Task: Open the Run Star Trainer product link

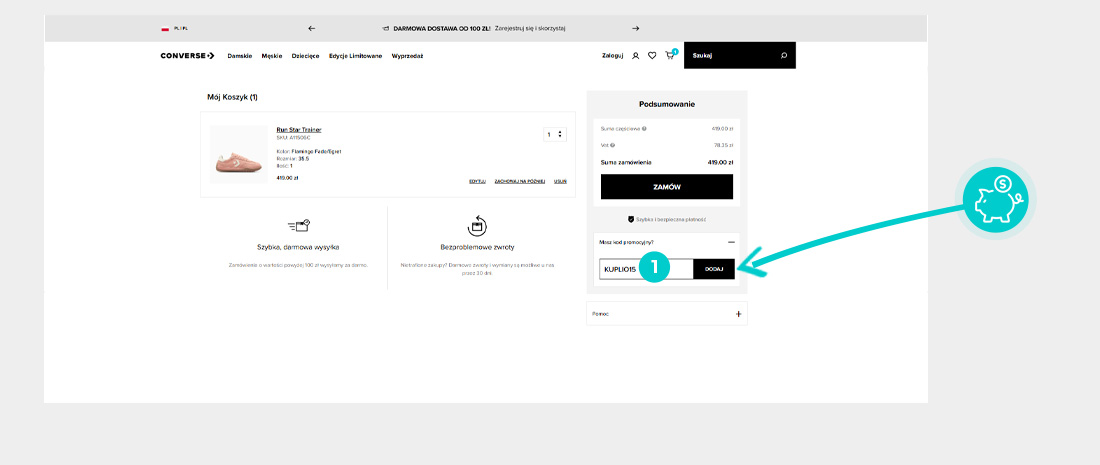Action: click(299, 130)
